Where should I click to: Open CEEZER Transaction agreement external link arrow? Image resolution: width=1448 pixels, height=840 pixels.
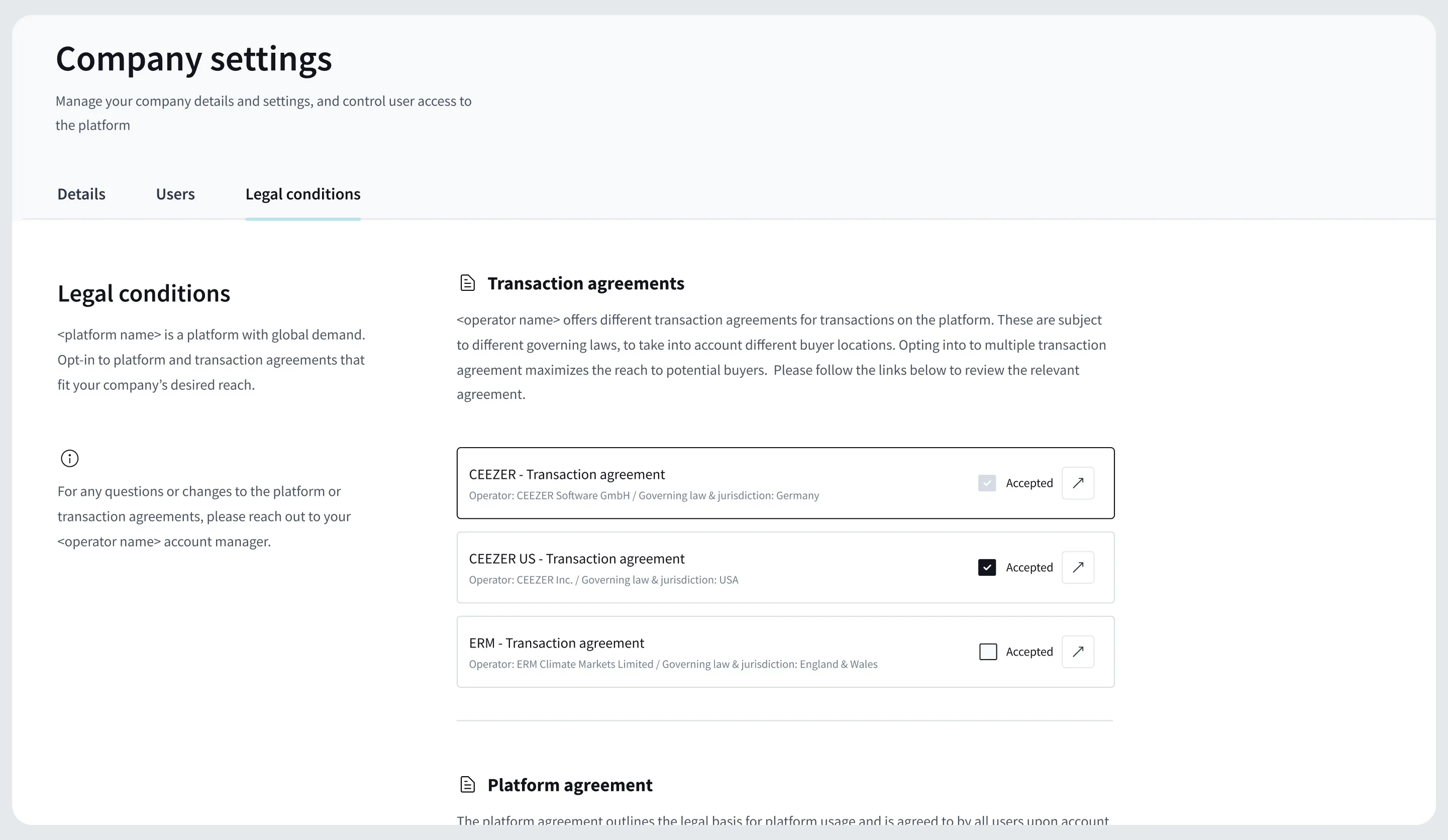pyautogui.click(x=1078, y=483)
